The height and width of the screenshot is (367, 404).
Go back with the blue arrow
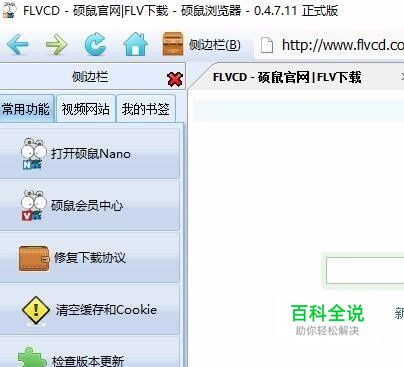tap(17, 45)
